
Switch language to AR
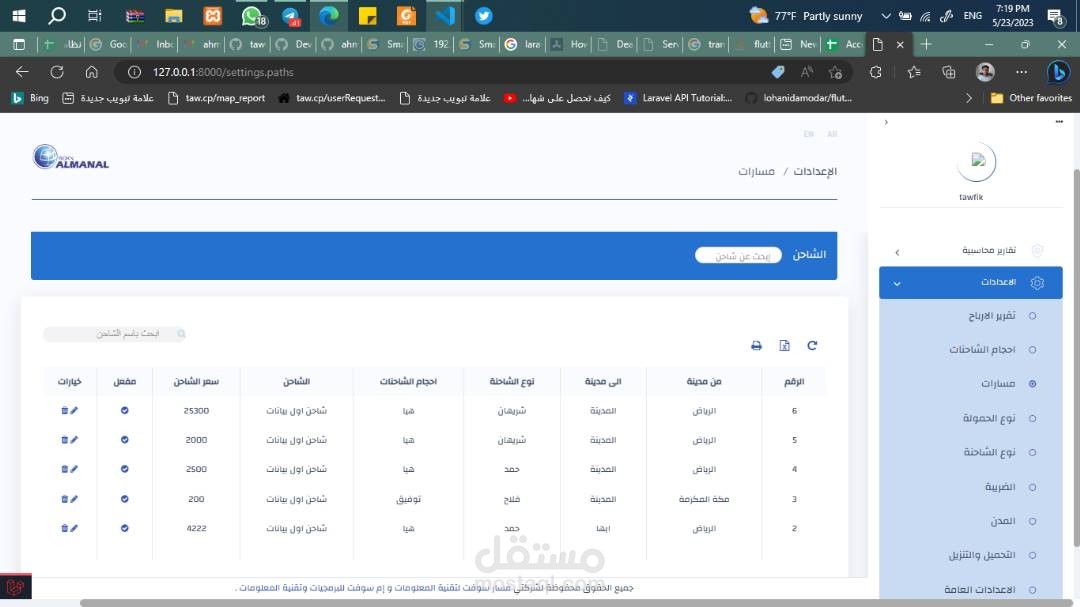(832, 134)
